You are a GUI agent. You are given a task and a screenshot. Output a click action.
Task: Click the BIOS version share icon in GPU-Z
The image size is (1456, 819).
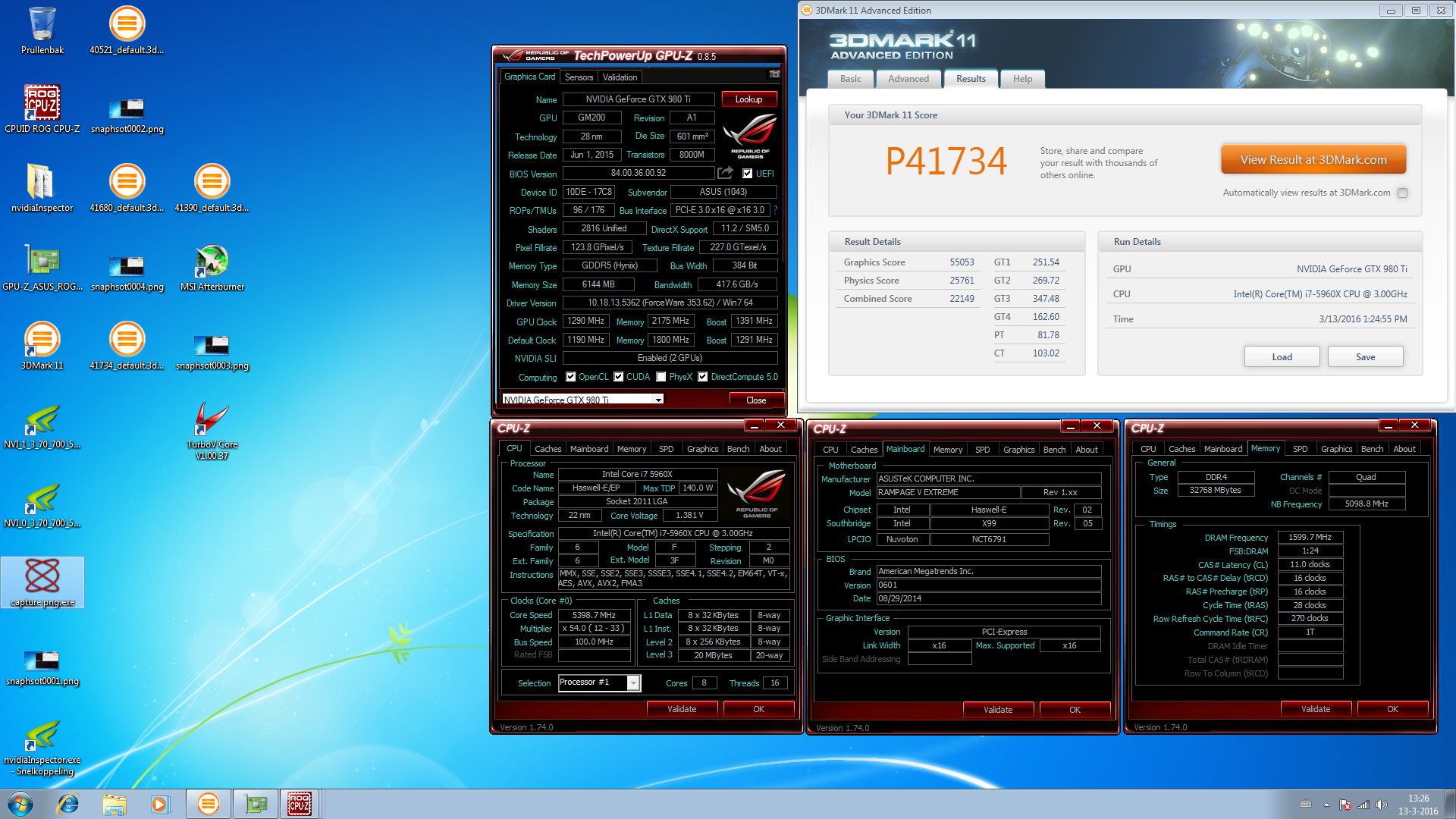pyautogui.click(x=726, y=173)
